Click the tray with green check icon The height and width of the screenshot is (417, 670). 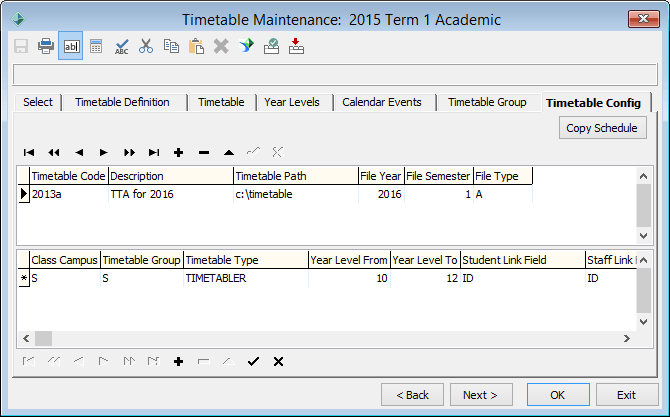click(271, 46)
